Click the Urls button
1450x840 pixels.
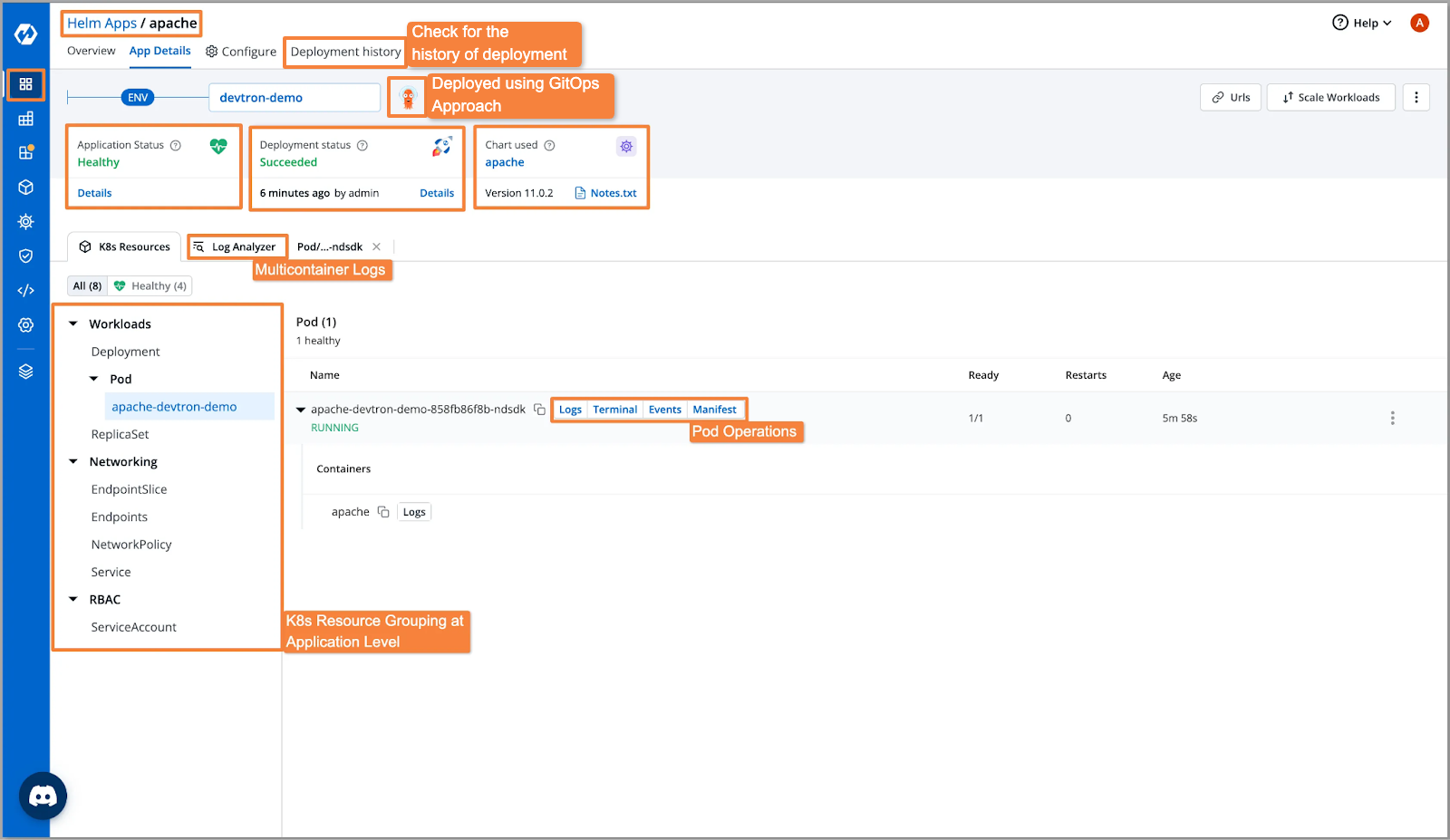click(x=1231, y=97)
